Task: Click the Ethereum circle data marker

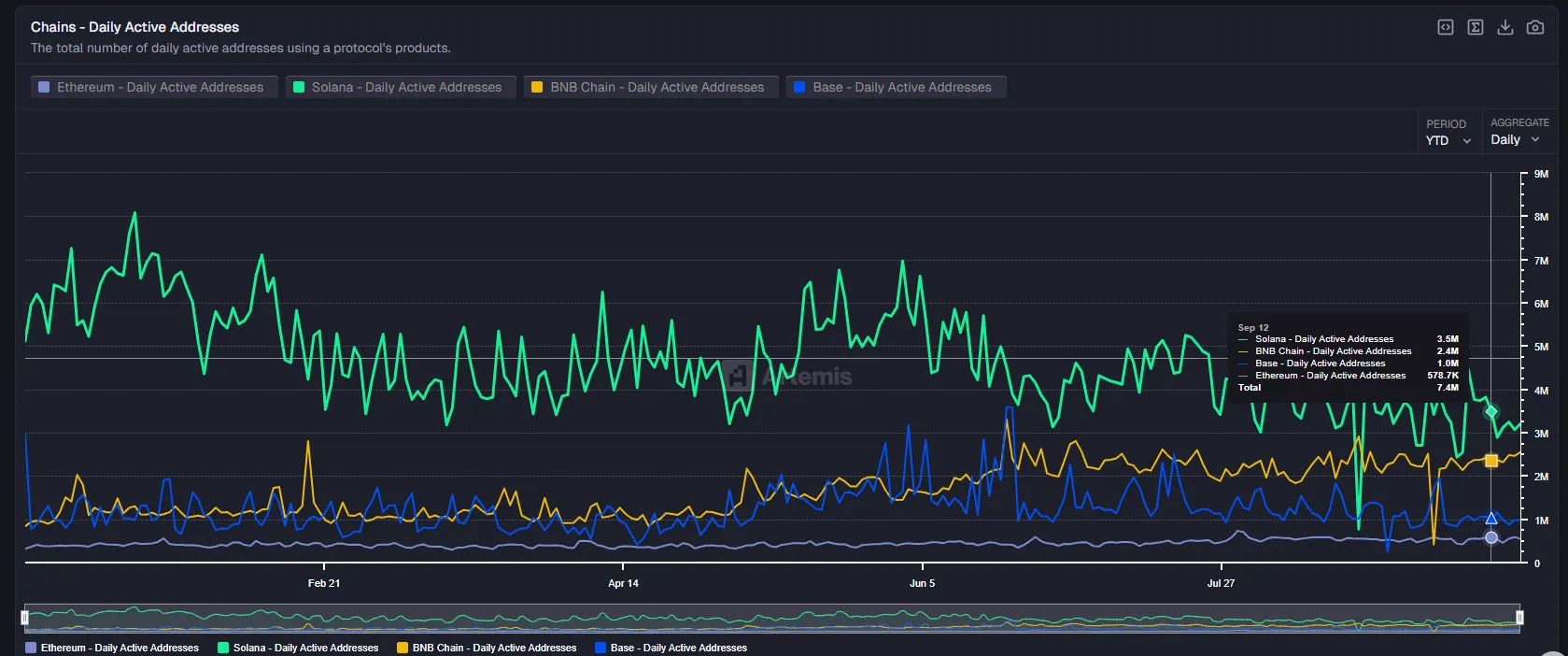Action: click(1491, 537)
